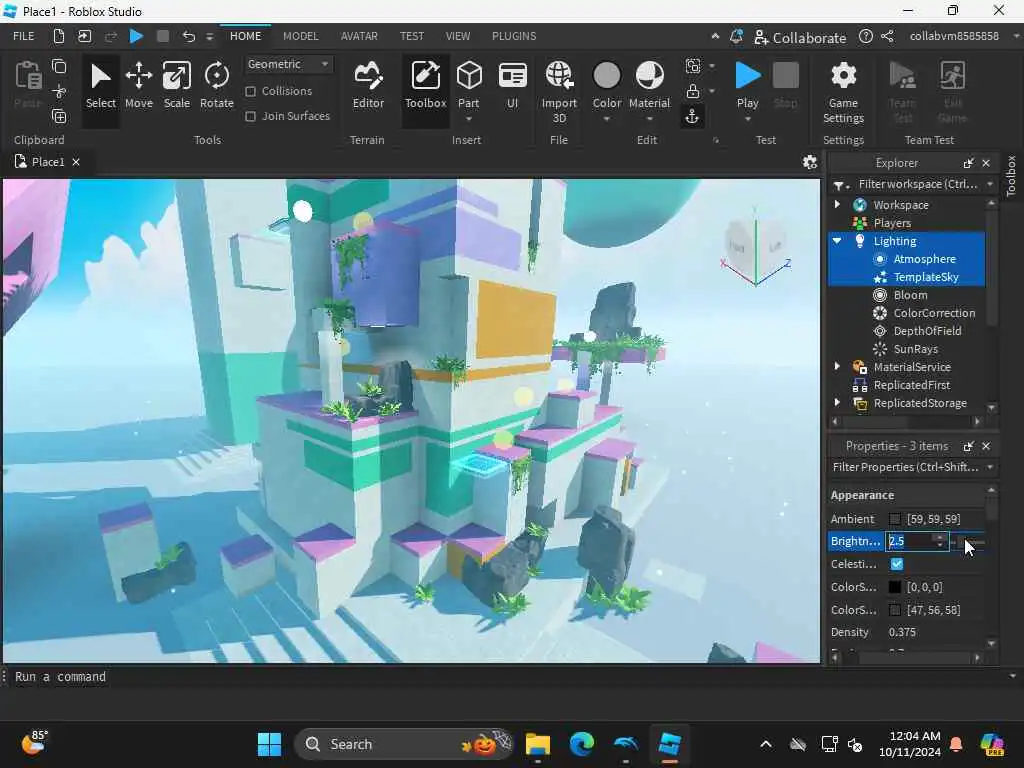Click the Undo arrow in quick access bar
This screenshot has height=768, width=1024.
tap(188, 36)
